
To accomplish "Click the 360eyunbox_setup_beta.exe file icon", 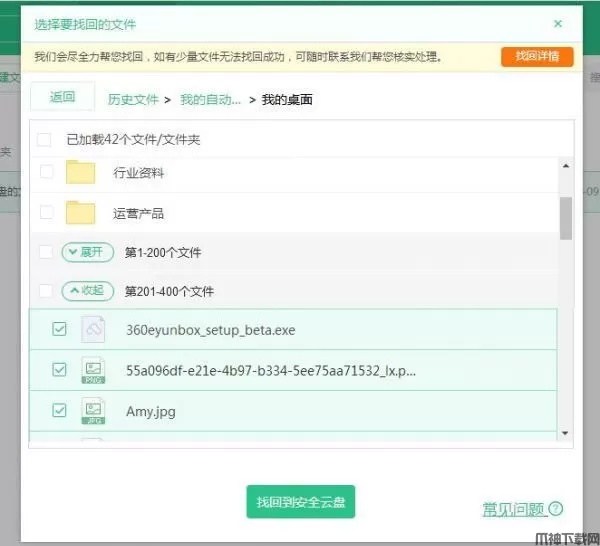I will (x=93, y=330).
